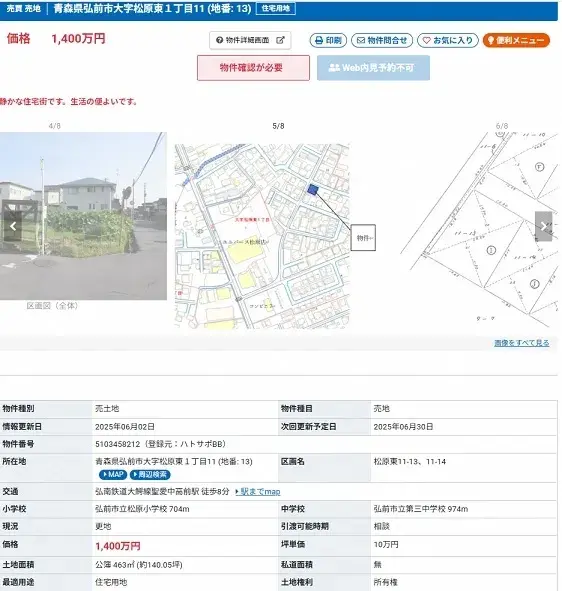This screenshot has height=591, width=562.
Task: Show the previous image with the left arrow
Action: (13, 226)
